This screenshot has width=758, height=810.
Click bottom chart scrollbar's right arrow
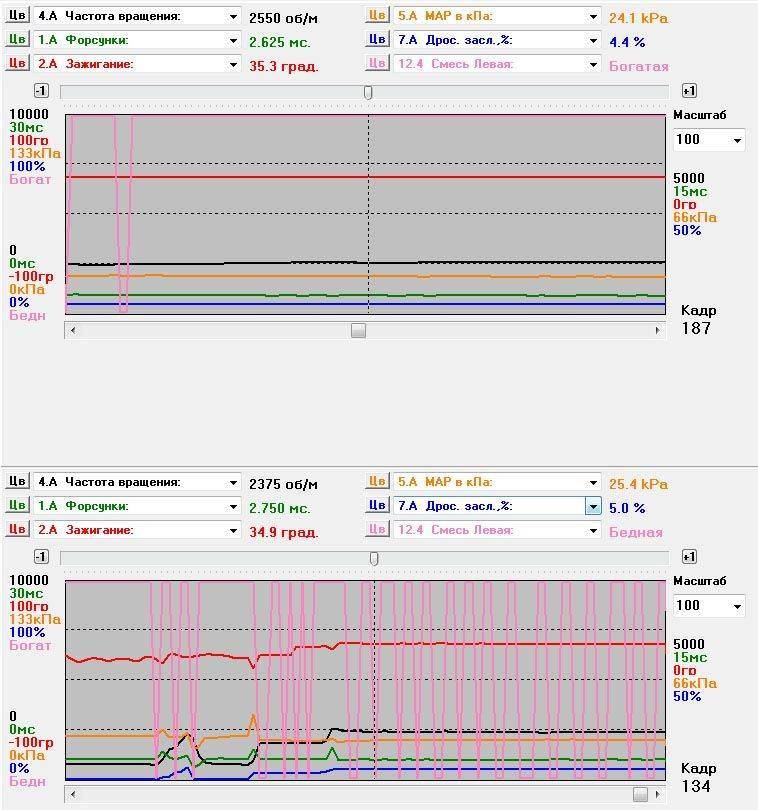coord(658,794)
